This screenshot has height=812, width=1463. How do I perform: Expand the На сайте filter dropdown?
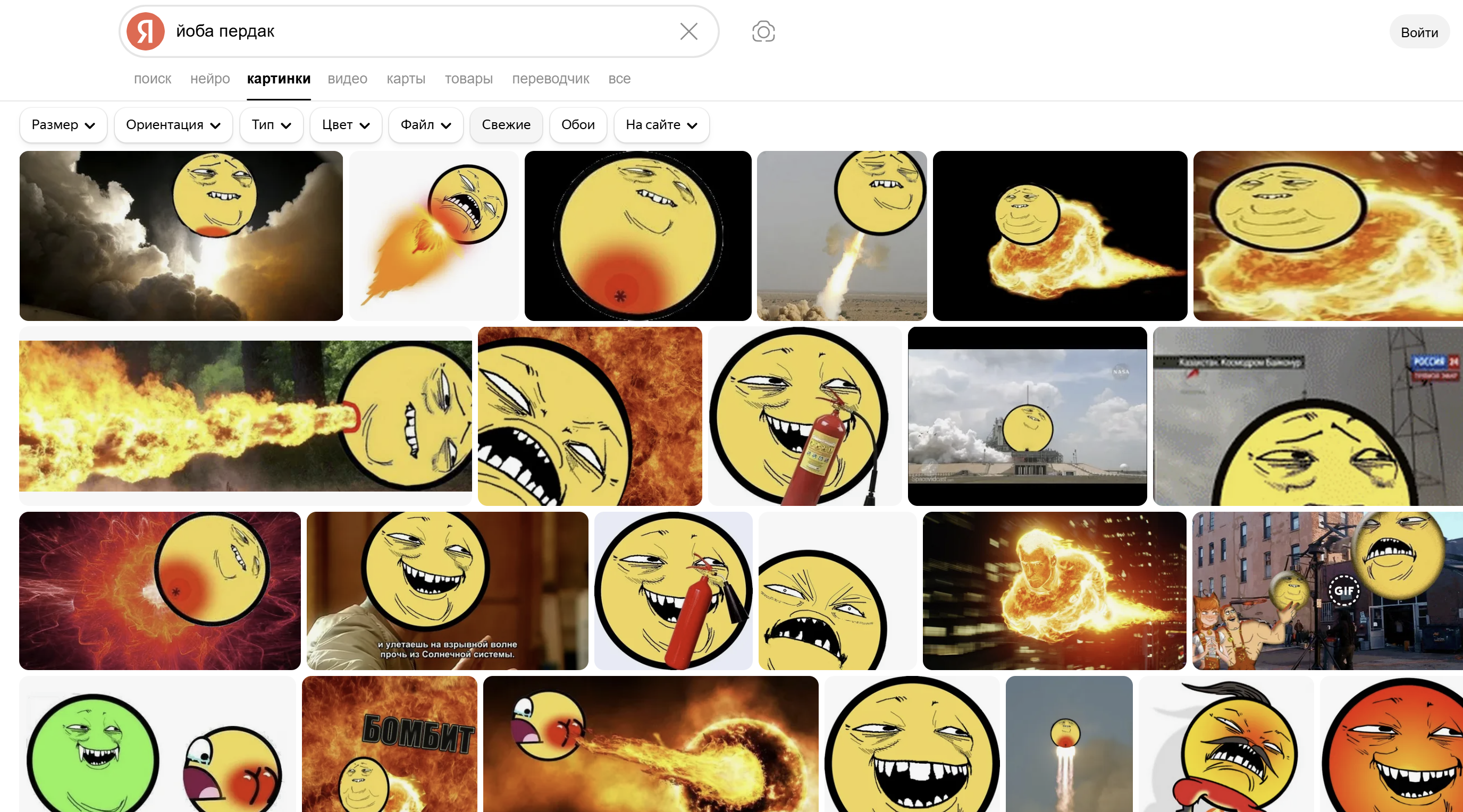(x=661, y=125)
